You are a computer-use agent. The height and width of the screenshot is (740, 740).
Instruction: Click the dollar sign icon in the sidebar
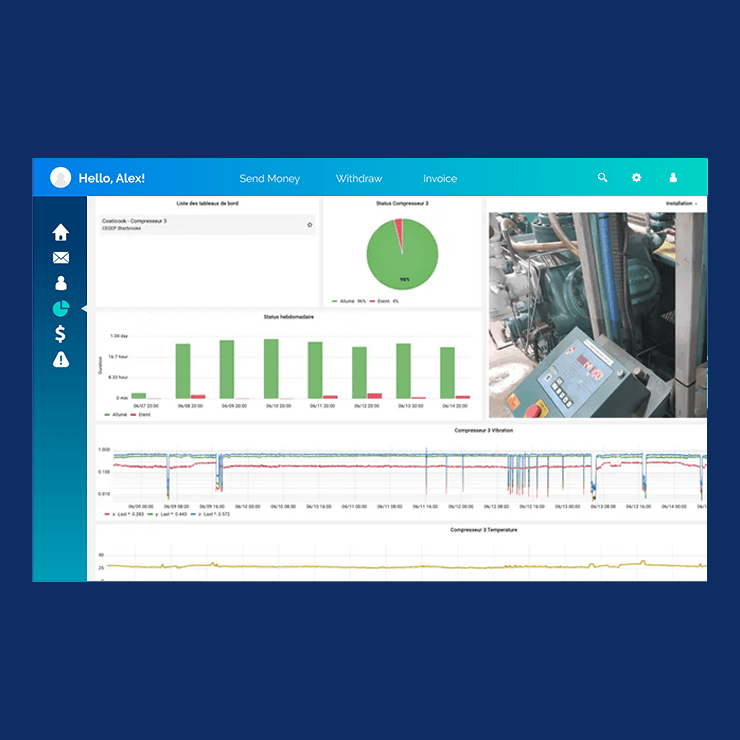tap(60, 334)
